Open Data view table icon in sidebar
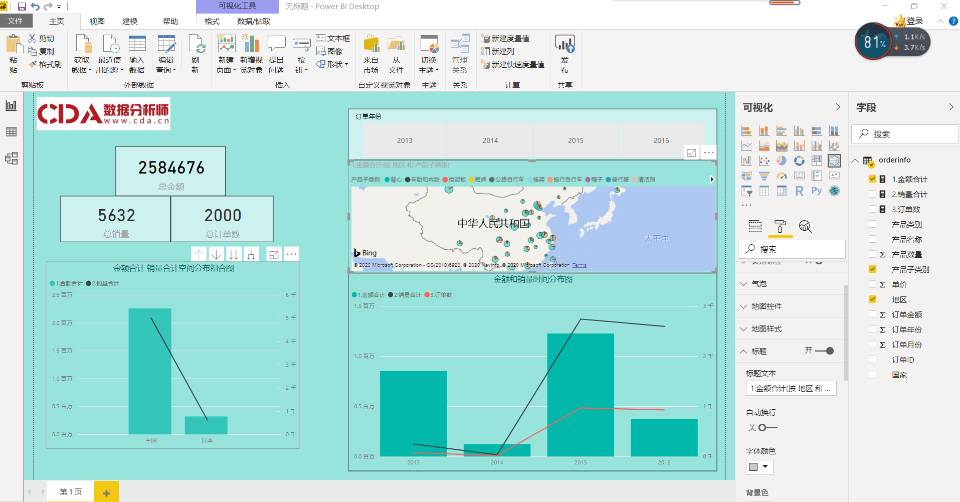 tap(11, 132)
